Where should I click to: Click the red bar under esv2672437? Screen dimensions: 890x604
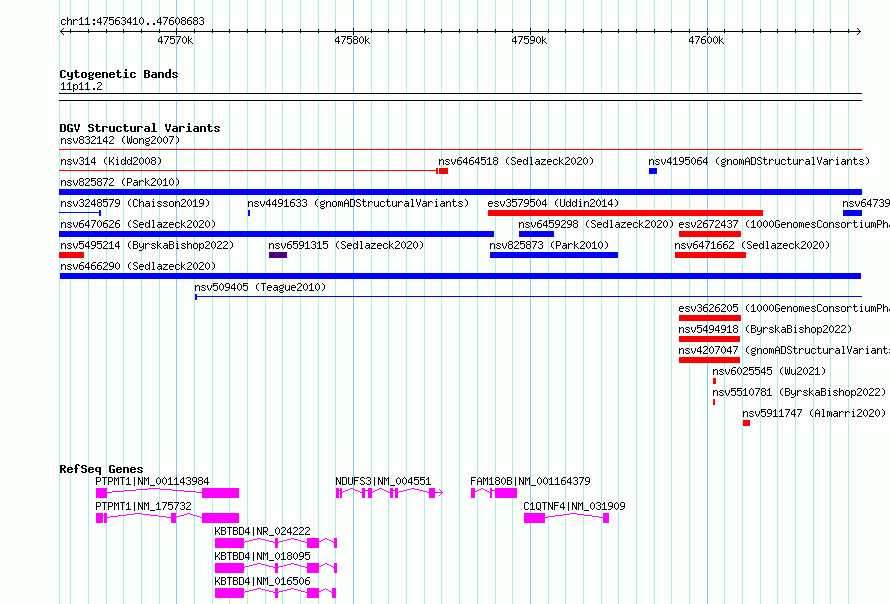[710, 234]
